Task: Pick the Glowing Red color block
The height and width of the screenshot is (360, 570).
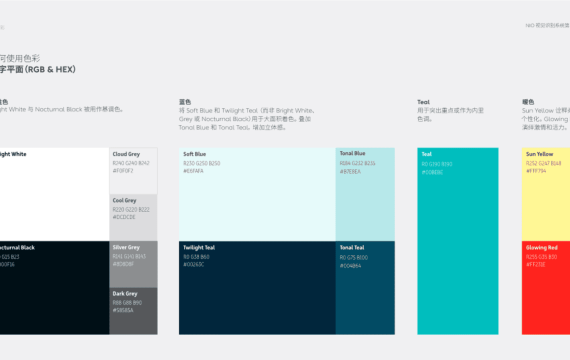Action: (546, 288)
